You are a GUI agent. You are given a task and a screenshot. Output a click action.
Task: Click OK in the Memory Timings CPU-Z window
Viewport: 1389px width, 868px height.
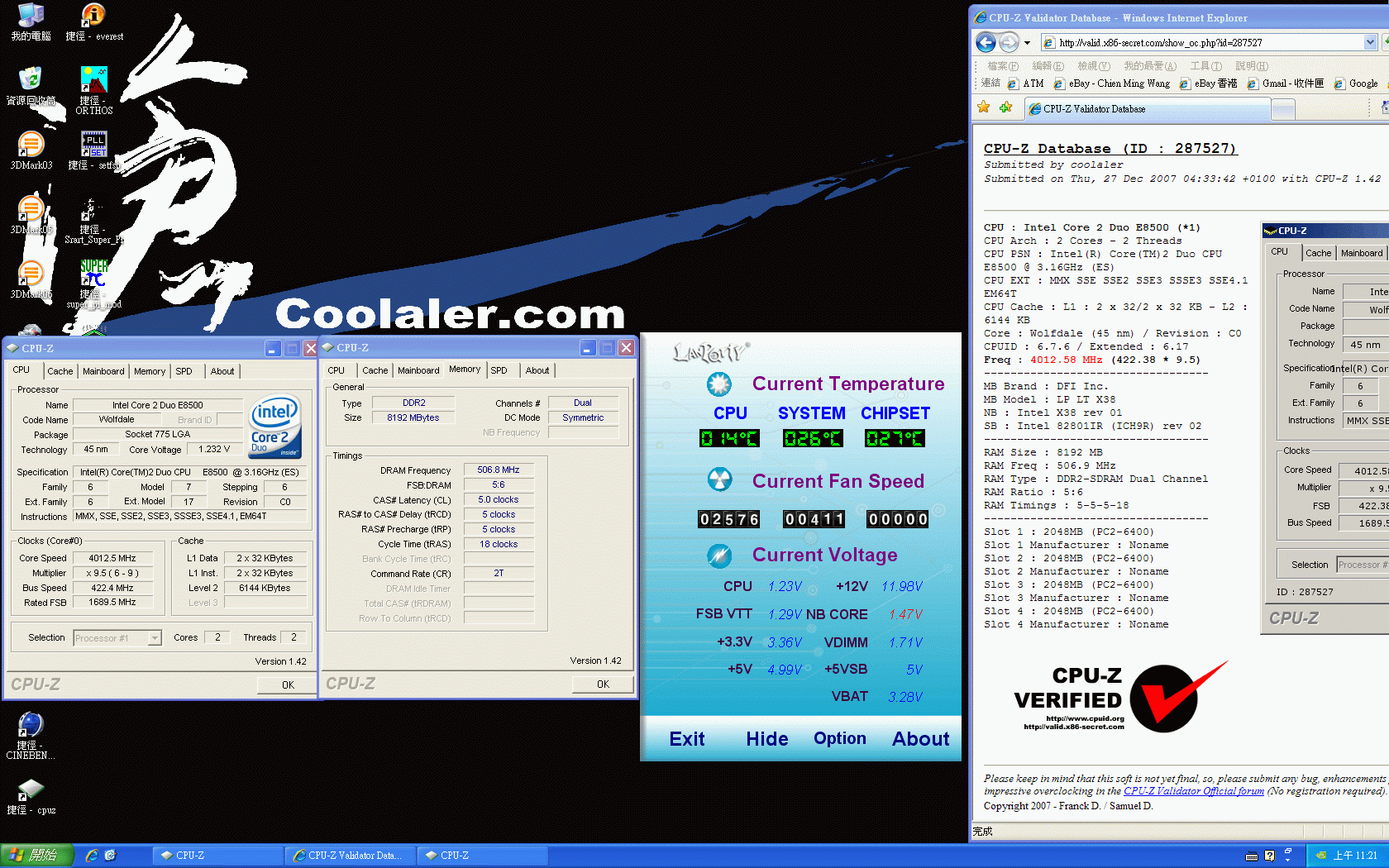click(603, 684)
